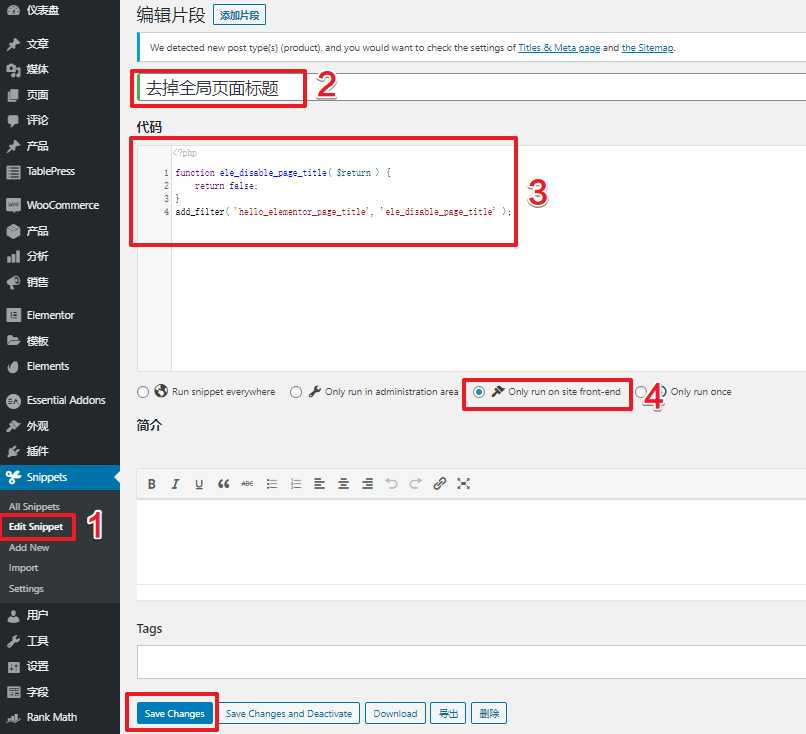
Task: Insert a link in the description editor
Action: point(439,484)
